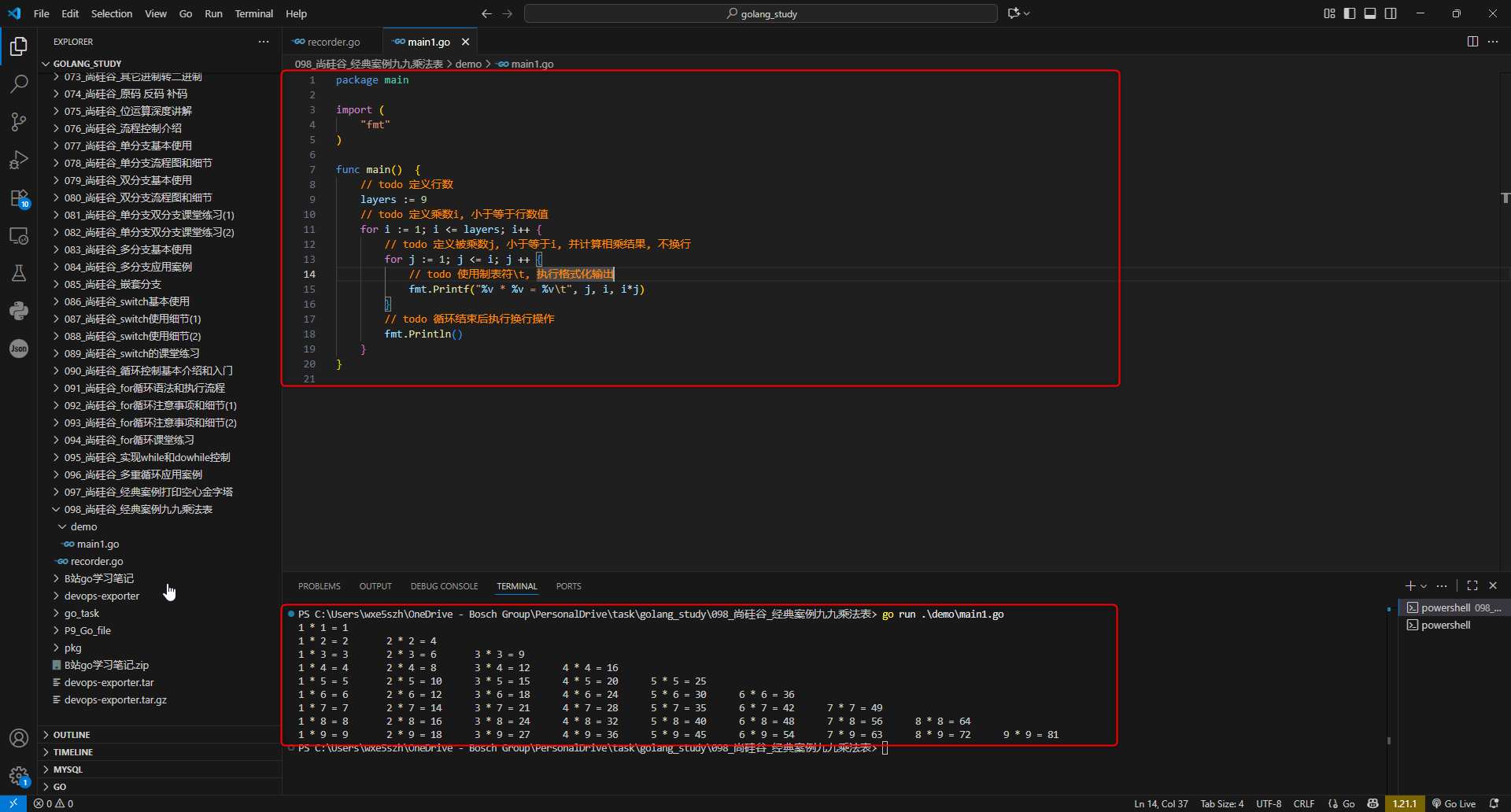Image resolution: width=1511 pixels, height=812 pixels.
Task: Switch to the recorder.go editor tab
Action: click(333, 42)
